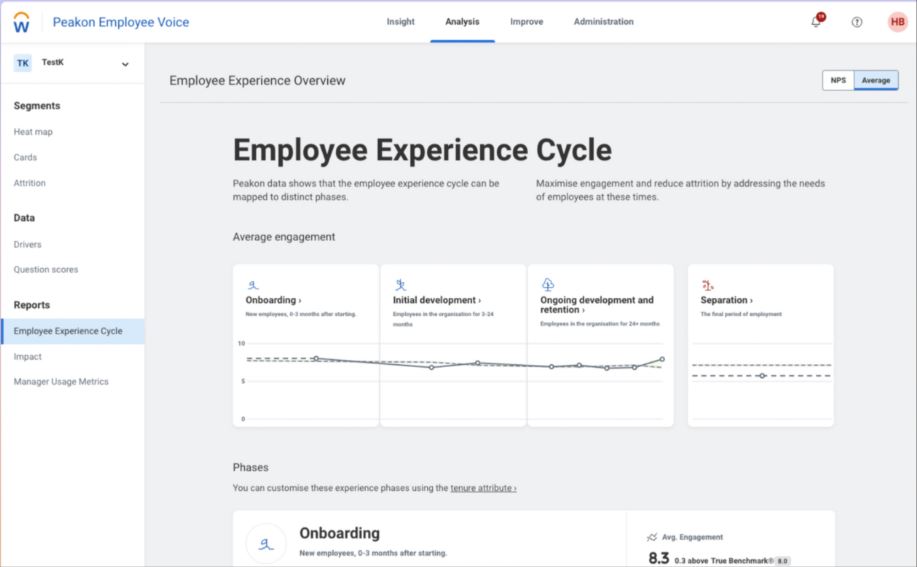Click the TK account badge
This screenshot has height=567, width=917.
click(x=22, y=63)
